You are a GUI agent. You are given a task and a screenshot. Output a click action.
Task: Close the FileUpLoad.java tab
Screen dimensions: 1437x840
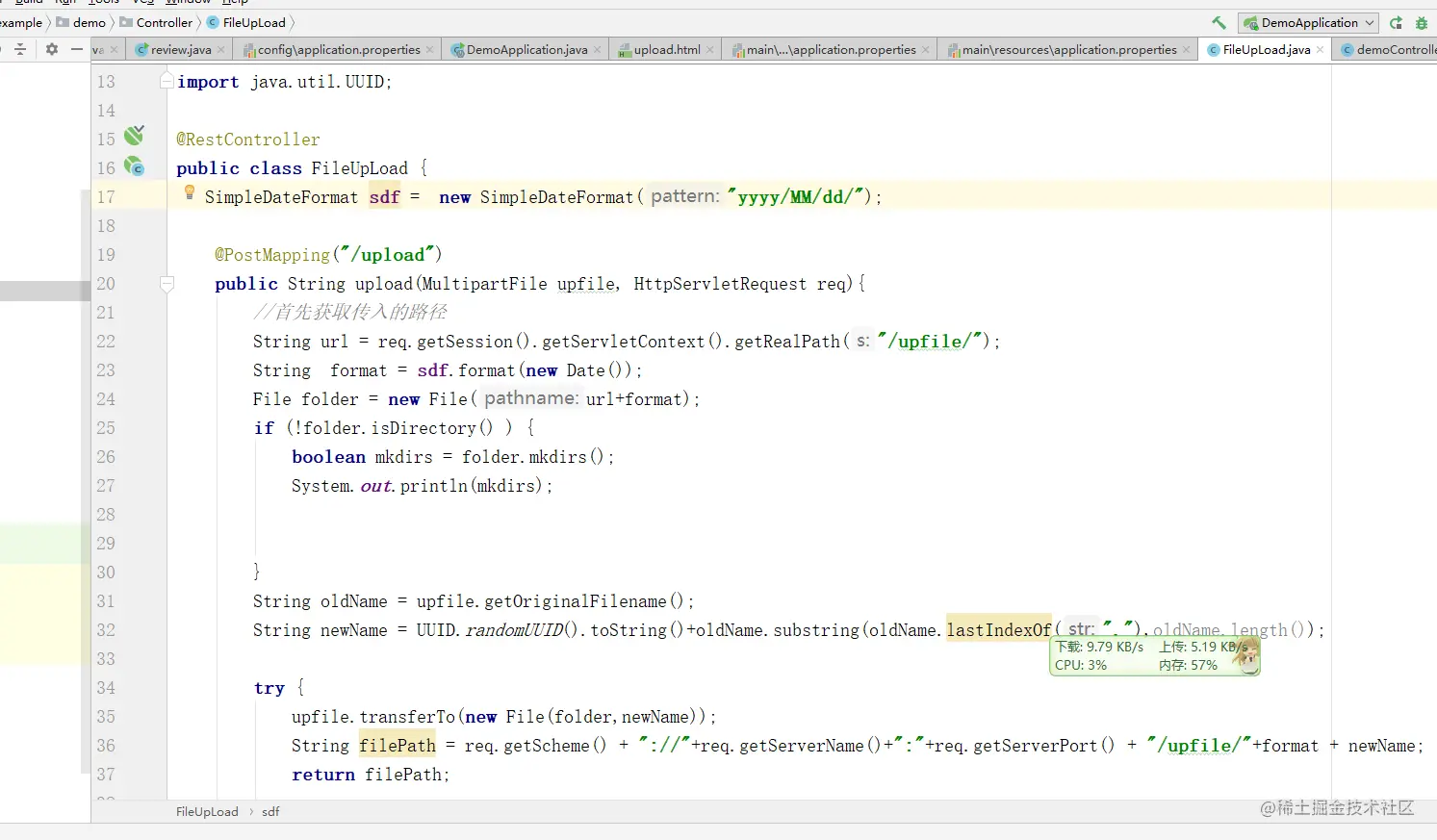[x=1320, y=50]
